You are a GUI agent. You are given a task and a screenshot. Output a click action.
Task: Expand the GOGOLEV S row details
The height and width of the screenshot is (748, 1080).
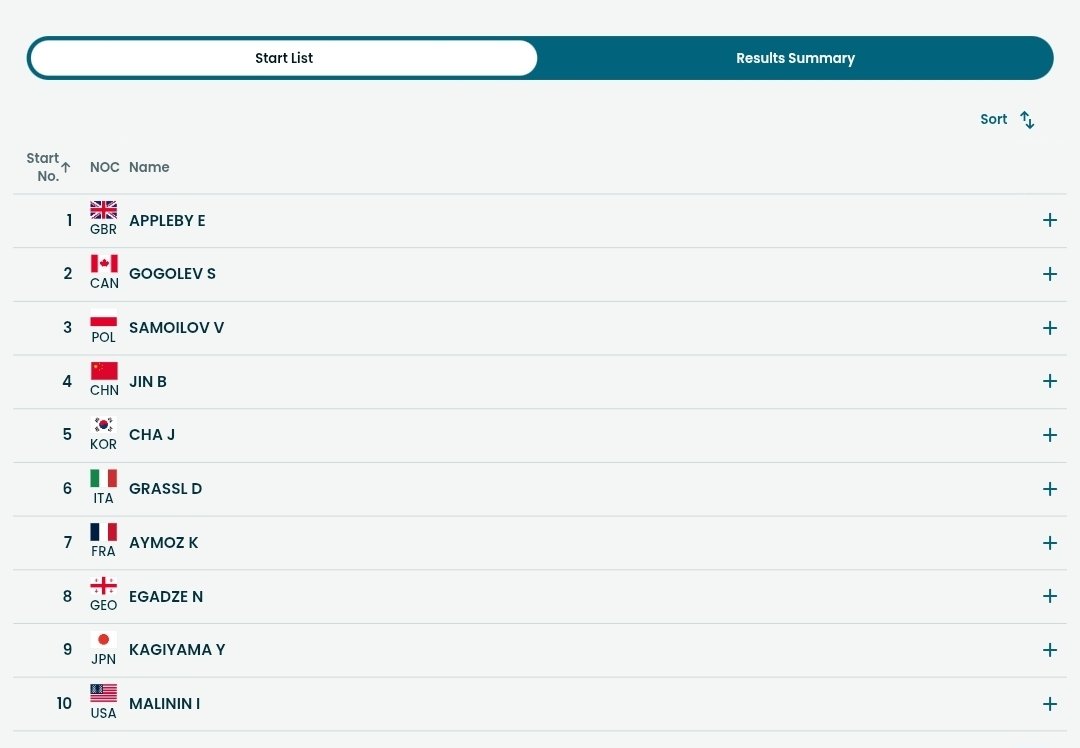pos(1050,274)
